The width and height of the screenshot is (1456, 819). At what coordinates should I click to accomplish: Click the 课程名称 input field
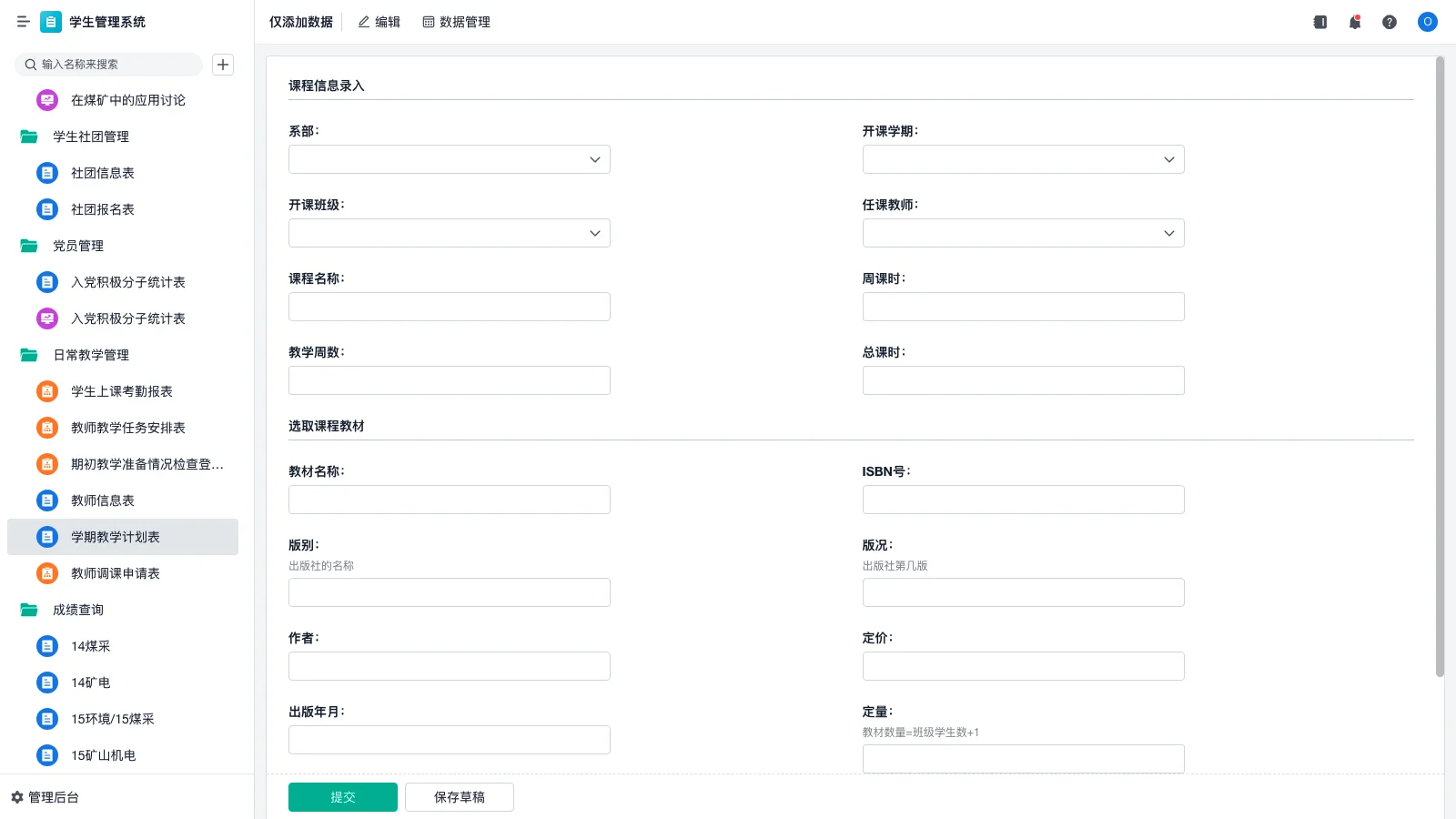[x=449, y=307]
